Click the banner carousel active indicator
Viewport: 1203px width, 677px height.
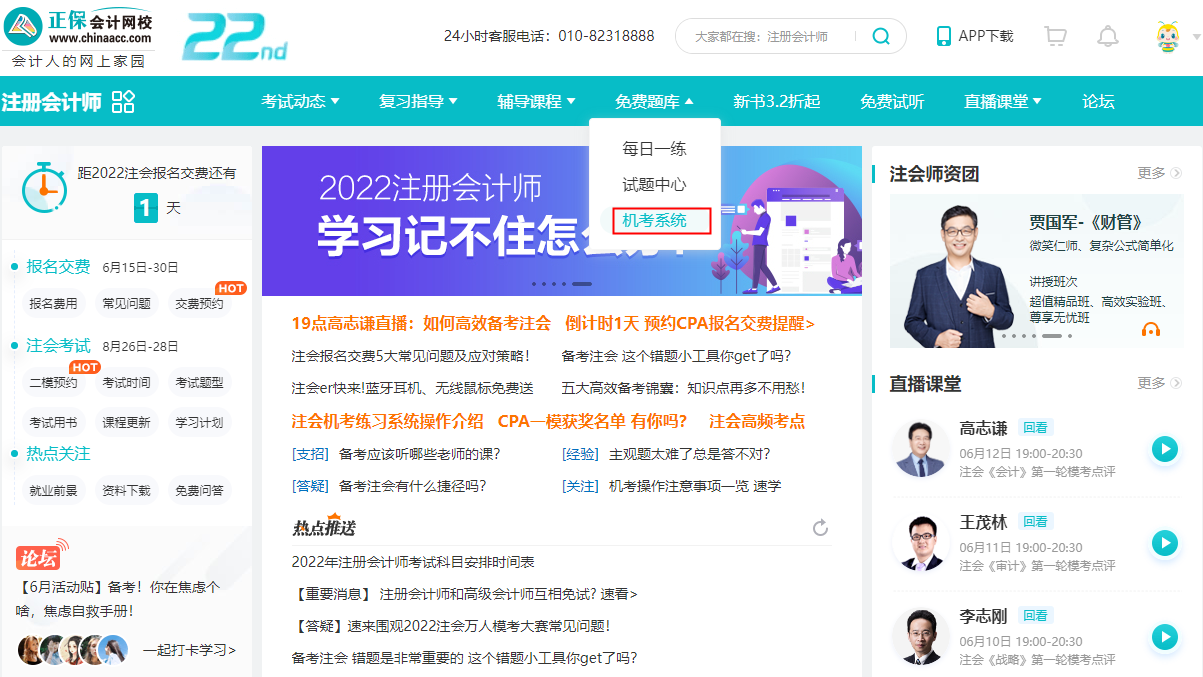click(x=581, y=284)
